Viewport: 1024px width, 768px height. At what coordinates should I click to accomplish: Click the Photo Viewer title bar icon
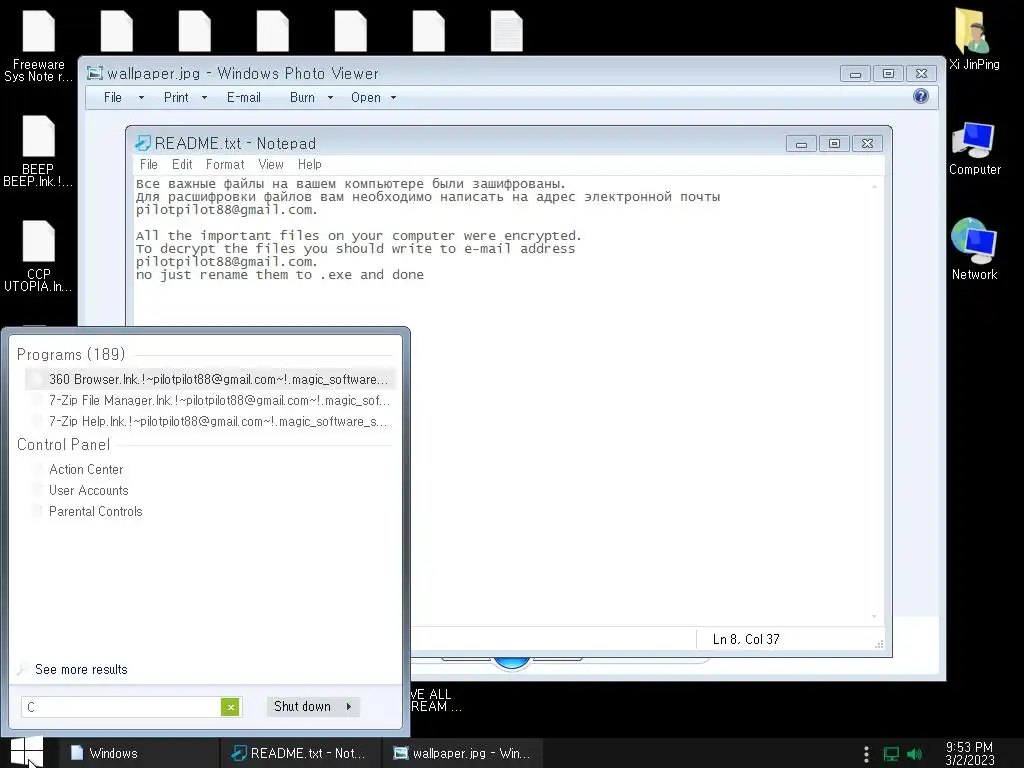pyautogui.click(x=95, y=73)
